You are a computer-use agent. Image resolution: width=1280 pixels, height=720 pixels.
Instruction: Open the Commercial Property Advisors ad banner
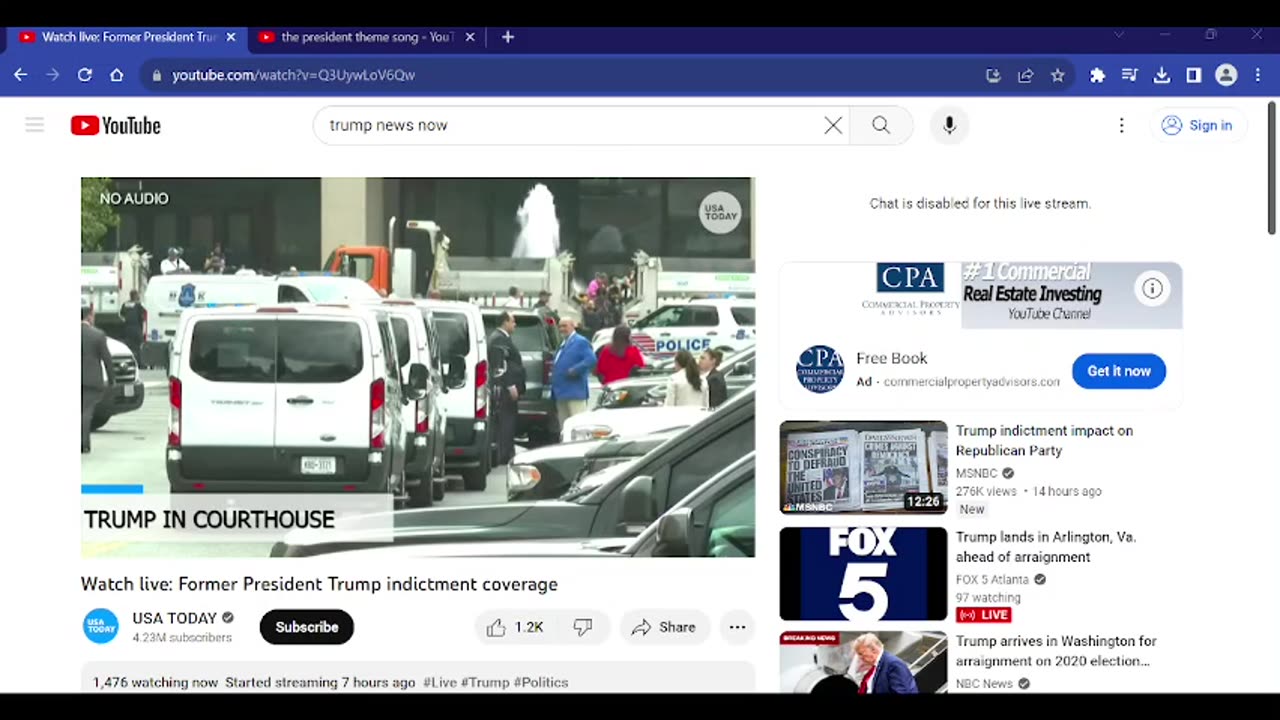tap(981, 295)
